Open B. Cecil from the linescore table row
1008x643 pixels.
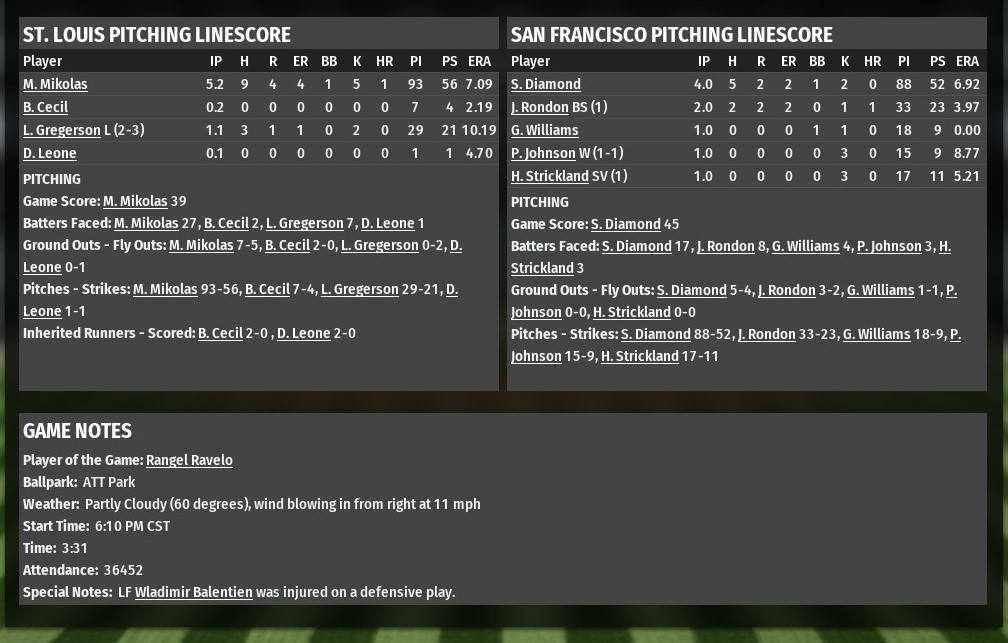45,107
